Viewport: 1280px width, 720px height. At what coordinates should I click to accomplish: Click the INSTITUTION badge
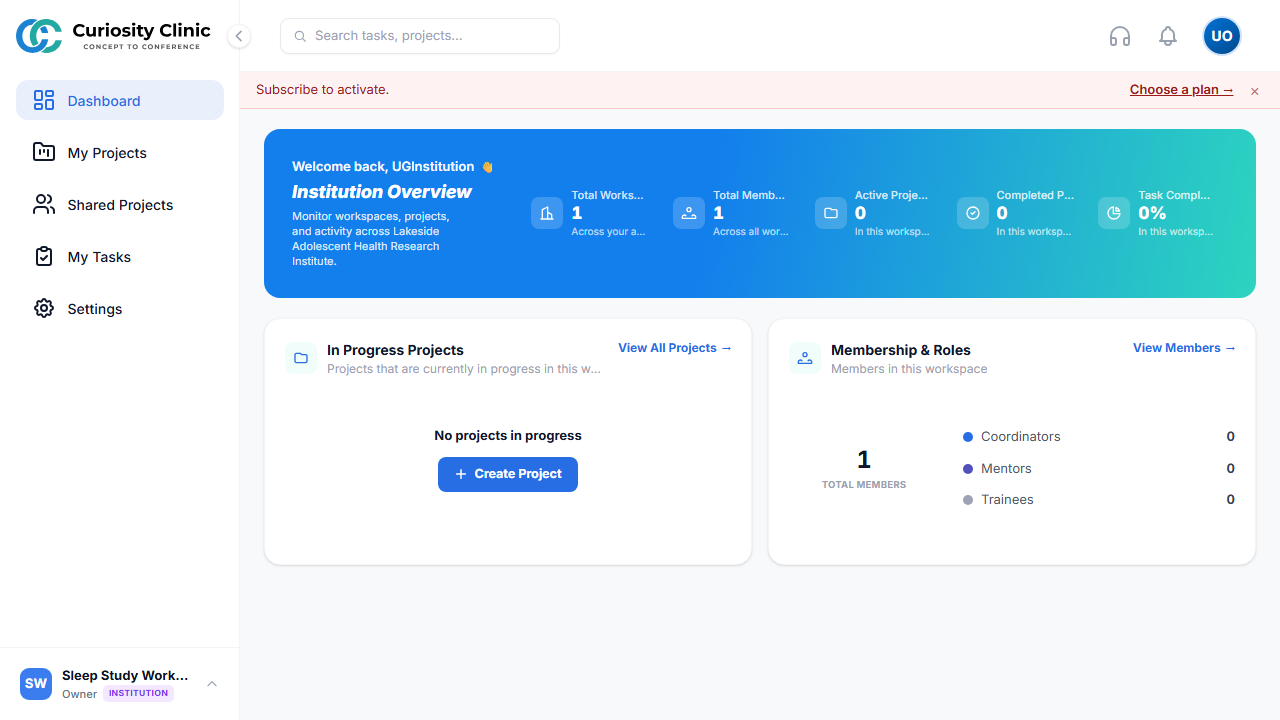click(138, 693)
